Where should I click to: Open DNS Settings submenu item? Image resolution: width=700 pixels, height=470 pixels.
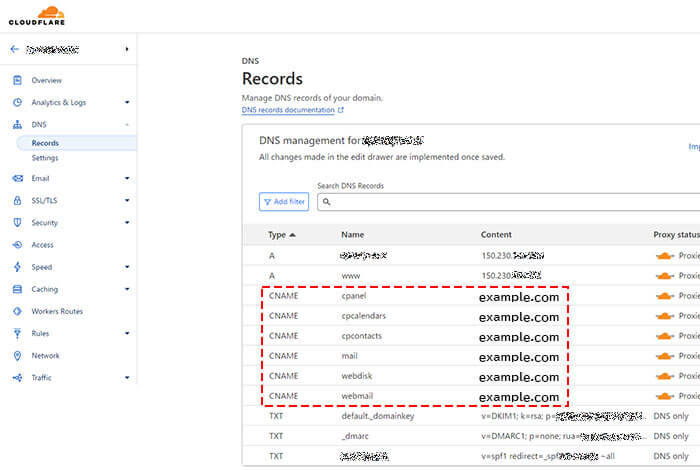tap(45, 158)
